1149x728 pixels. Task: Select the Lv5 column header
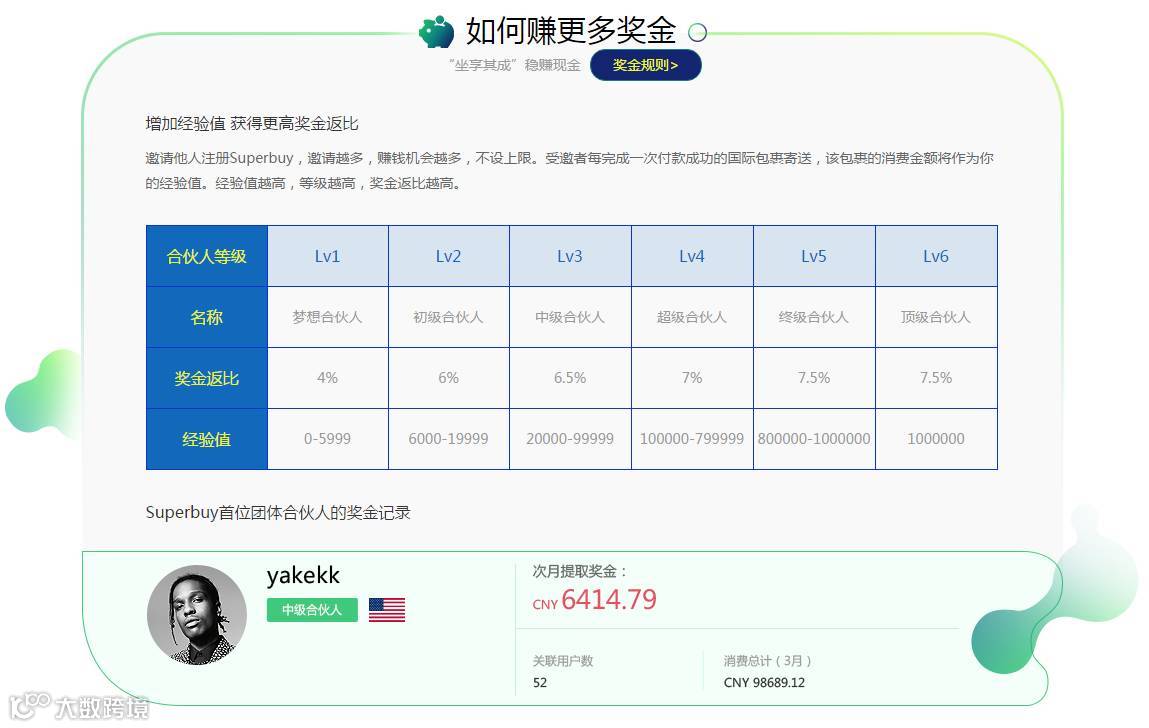coord(814,256)
